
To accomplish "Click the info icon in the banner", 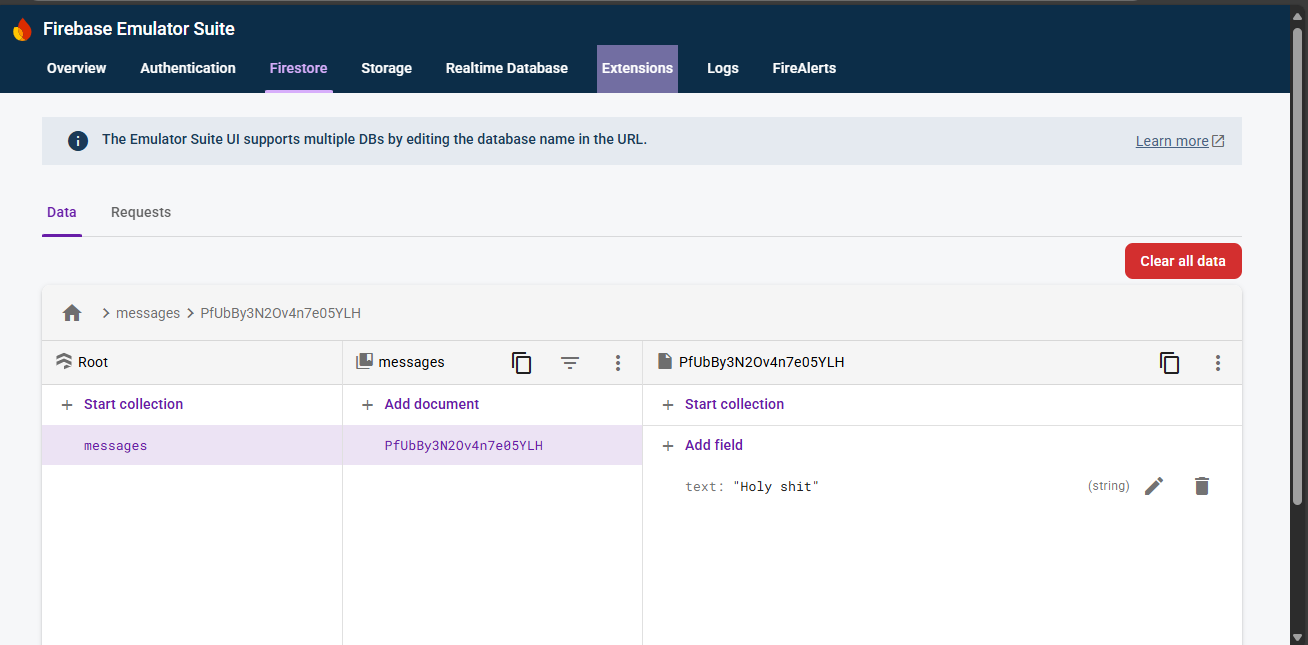I will tap(77, 140).
